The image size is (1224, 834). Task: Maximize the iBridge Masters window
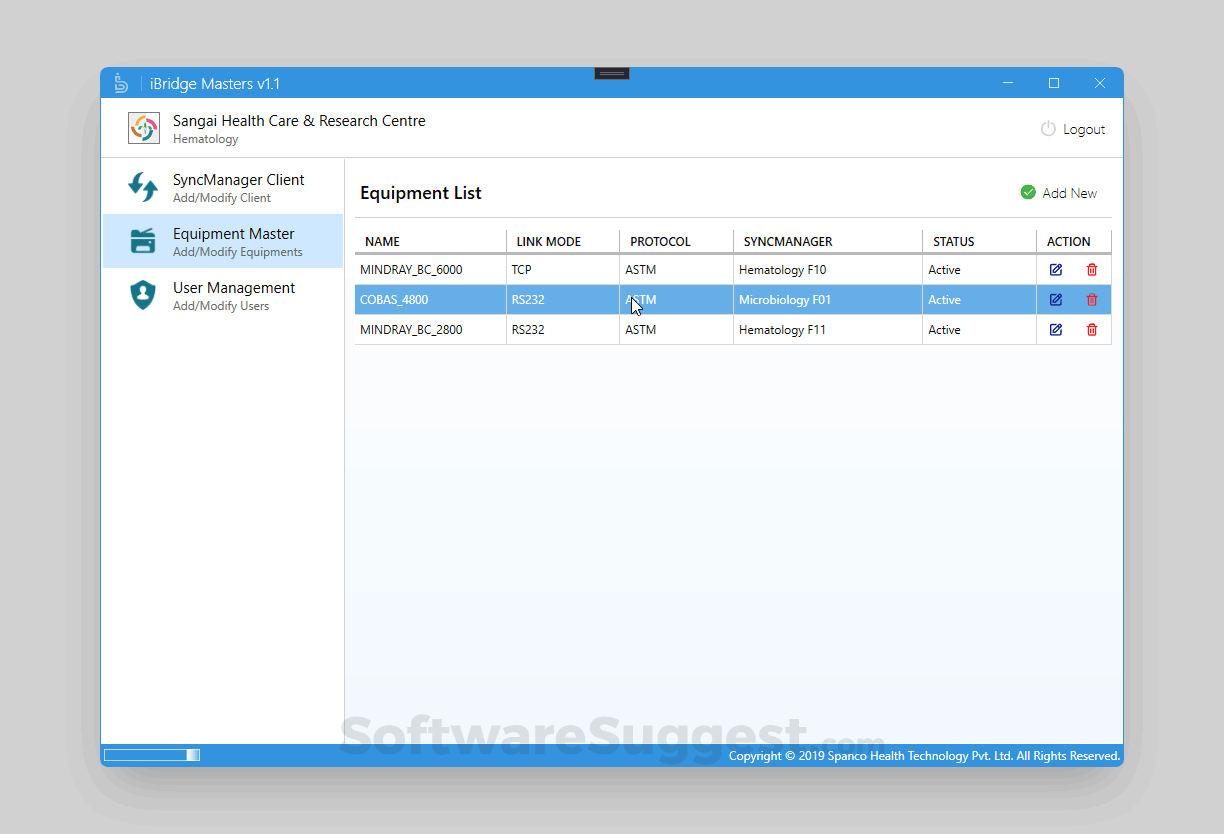(1054, 83)
